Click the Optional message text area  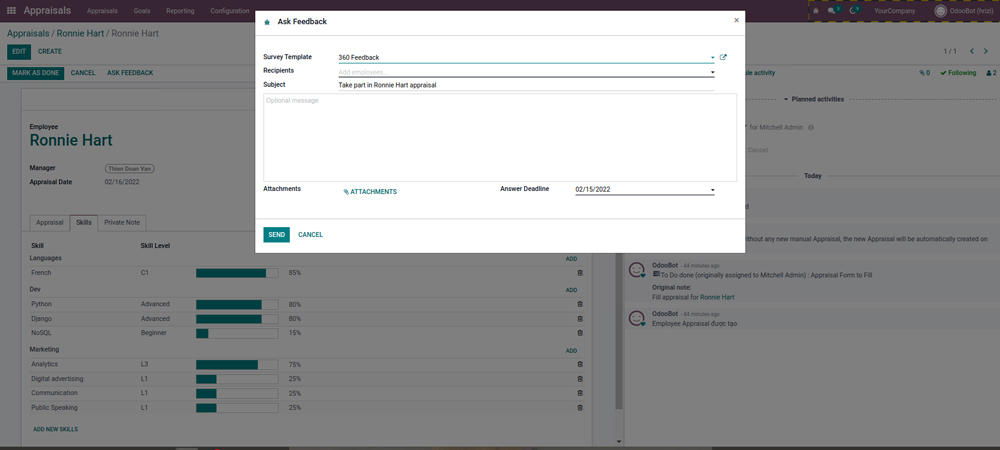500,138
